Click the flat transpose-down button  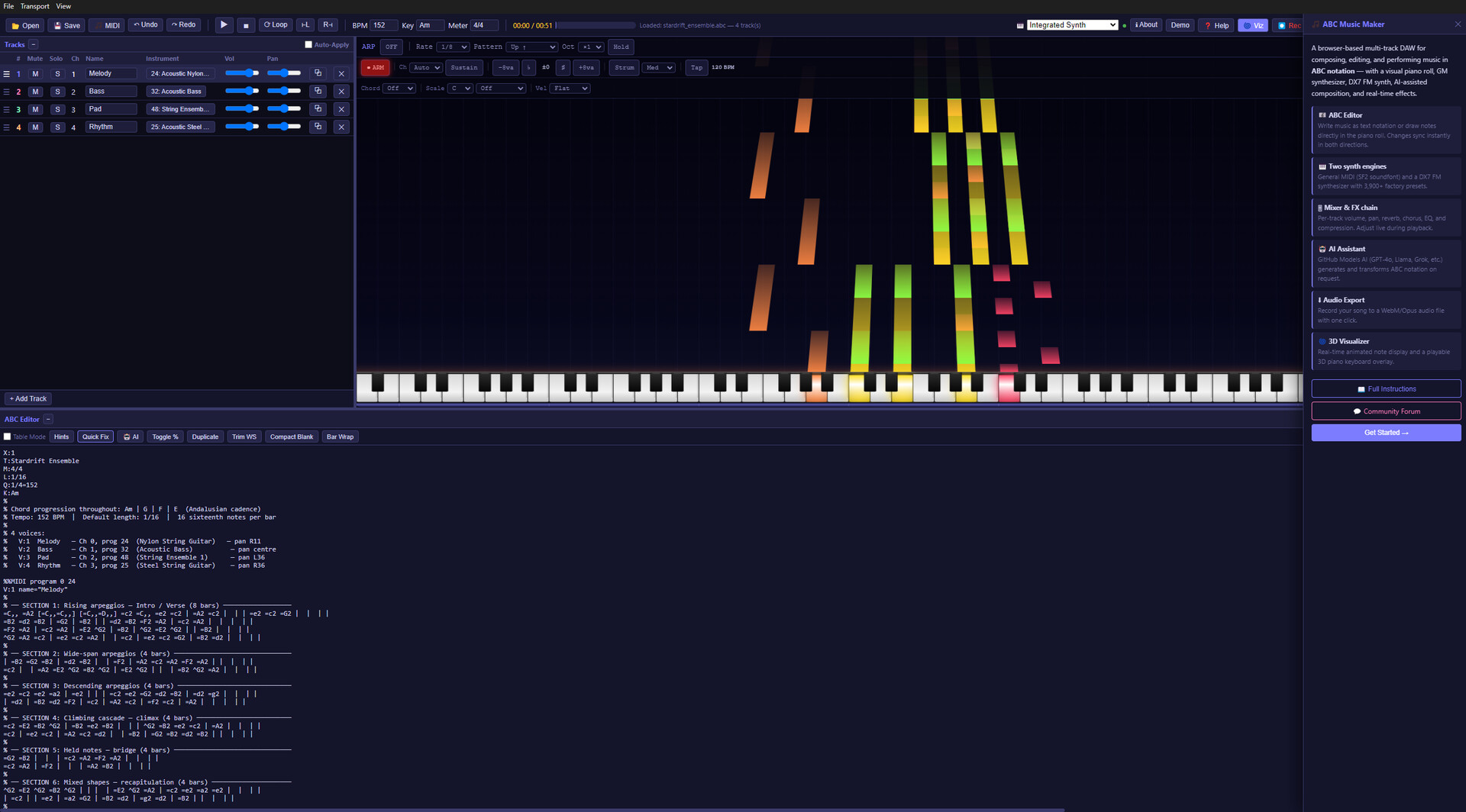528,67
